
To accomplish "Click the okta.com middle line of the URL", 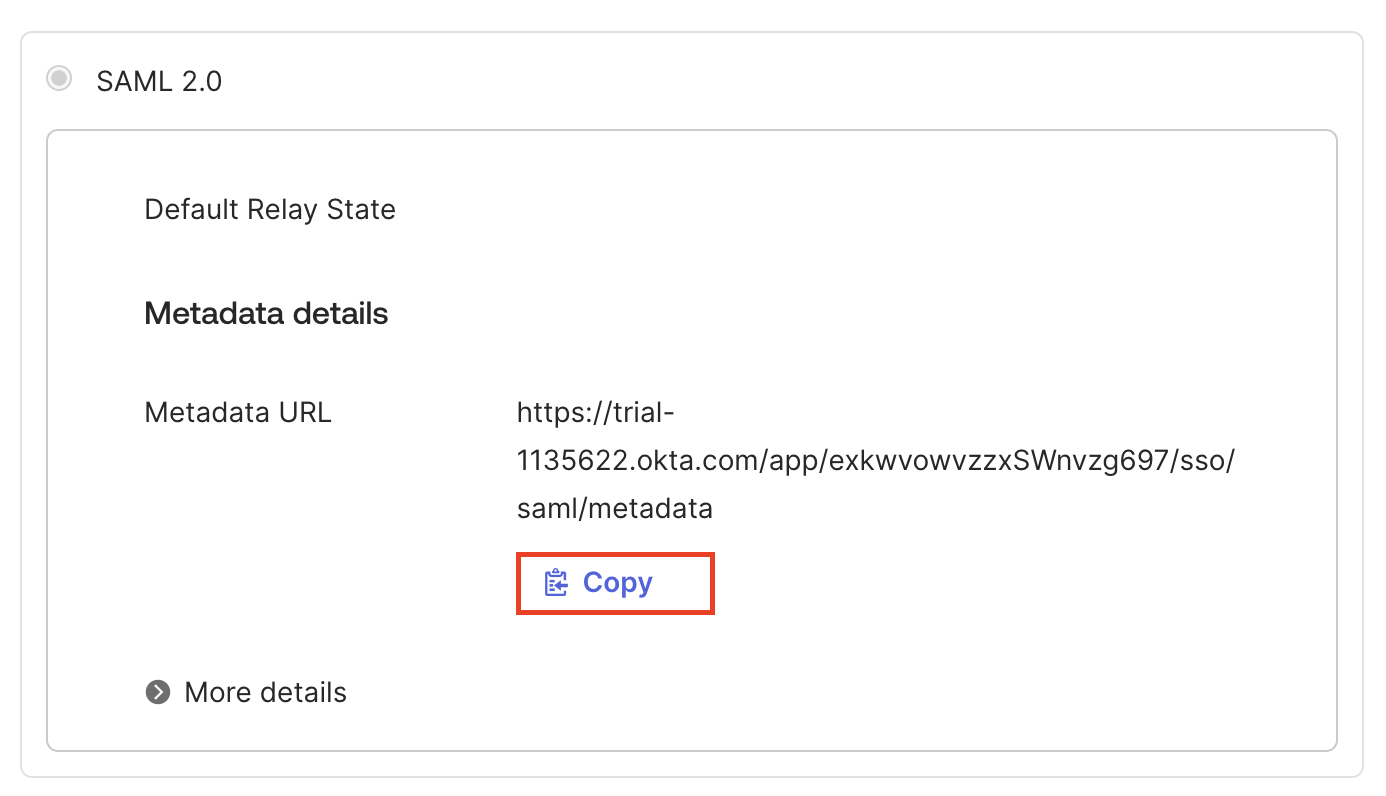I will pyautogui.click(x=876, y=461).
